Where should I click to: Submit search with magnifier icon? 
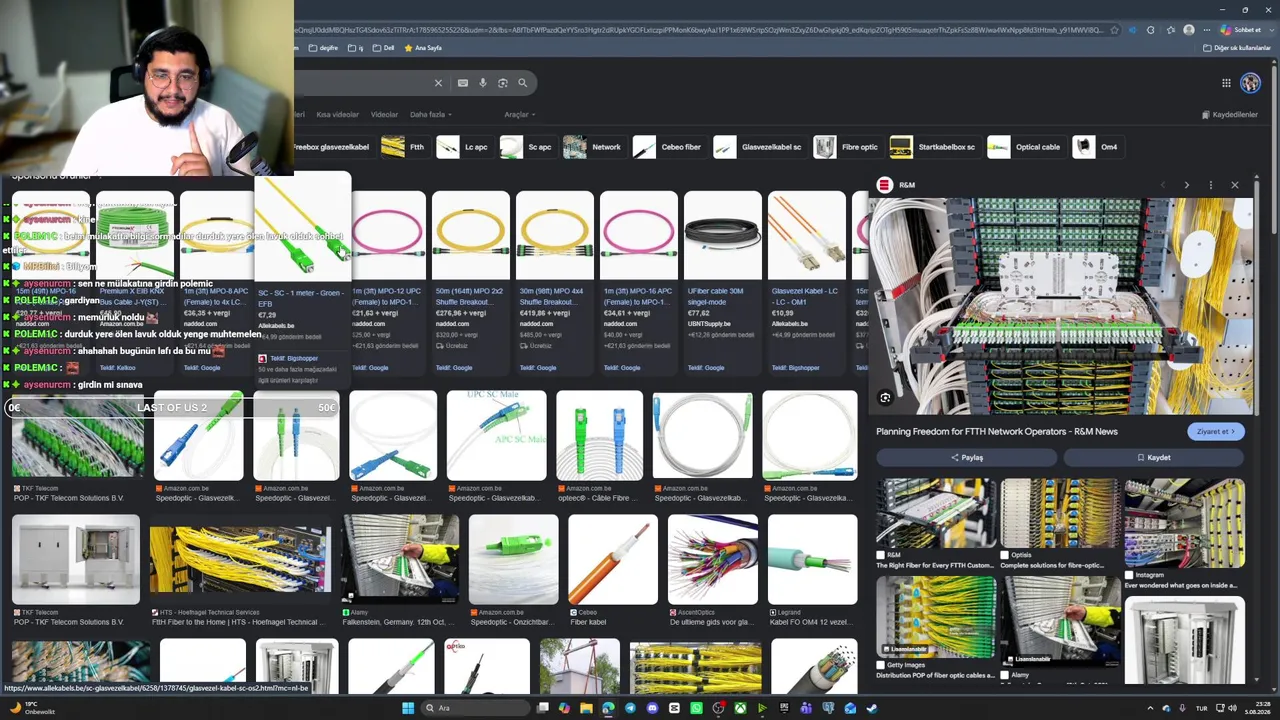click(x=522, y=83)
